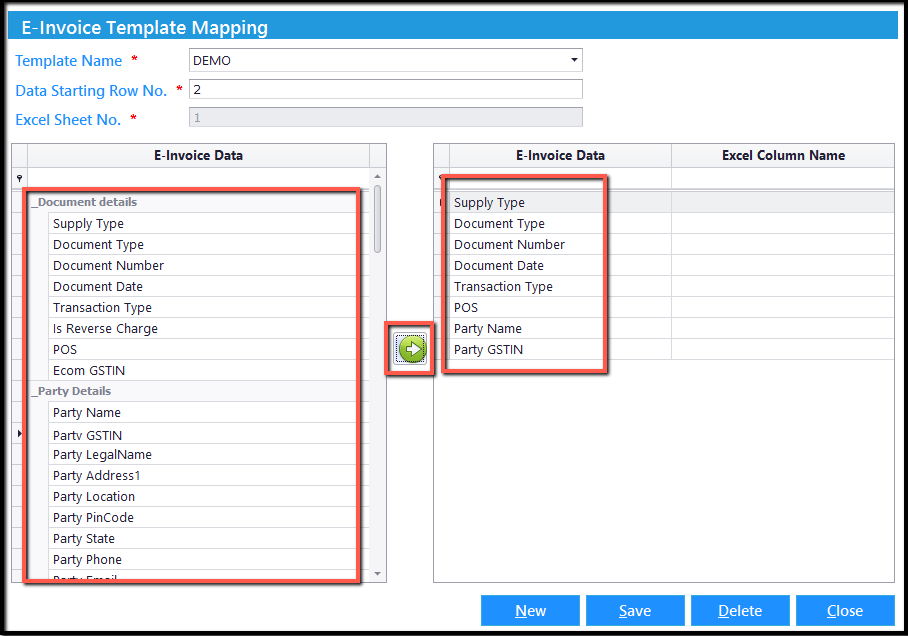The height and width of the screenshot is (636, 908).
Task: Click the filter funnel icon in left grid
Action: click(21, 176)
